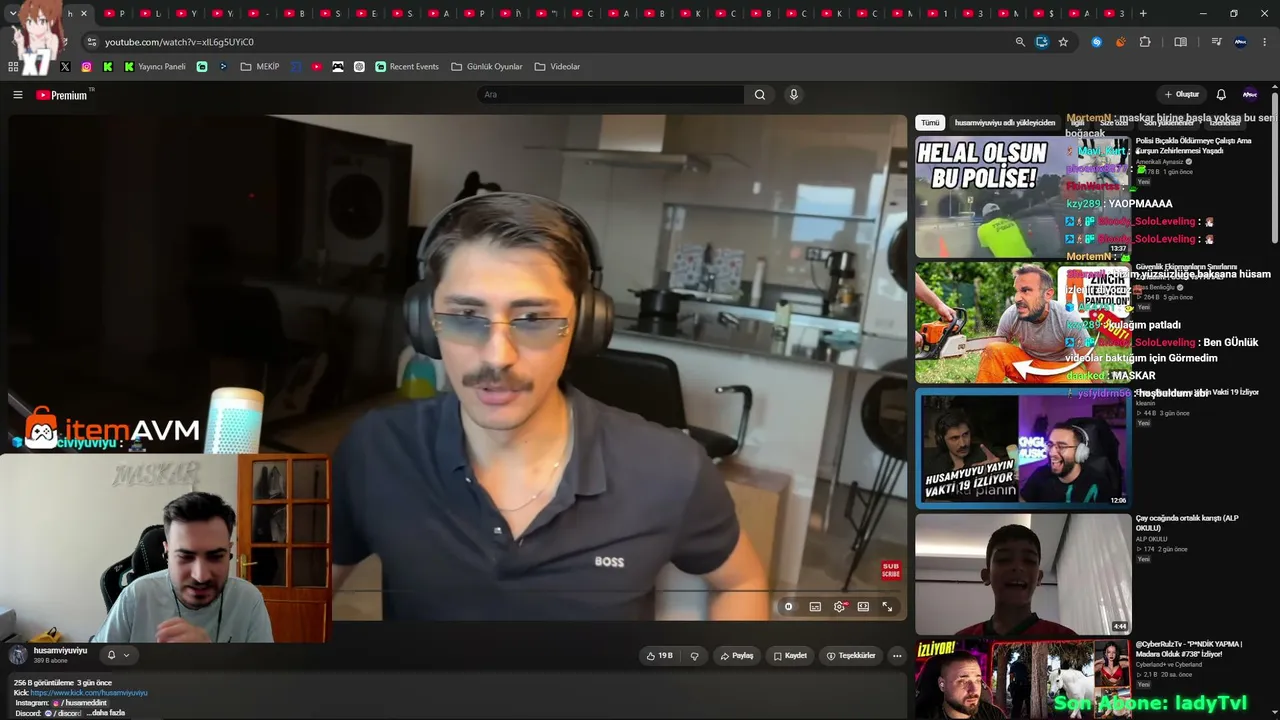This screenshot has height=720, width=1280.
Task: Share the video with Paylaş
Action: click(737, 656)
